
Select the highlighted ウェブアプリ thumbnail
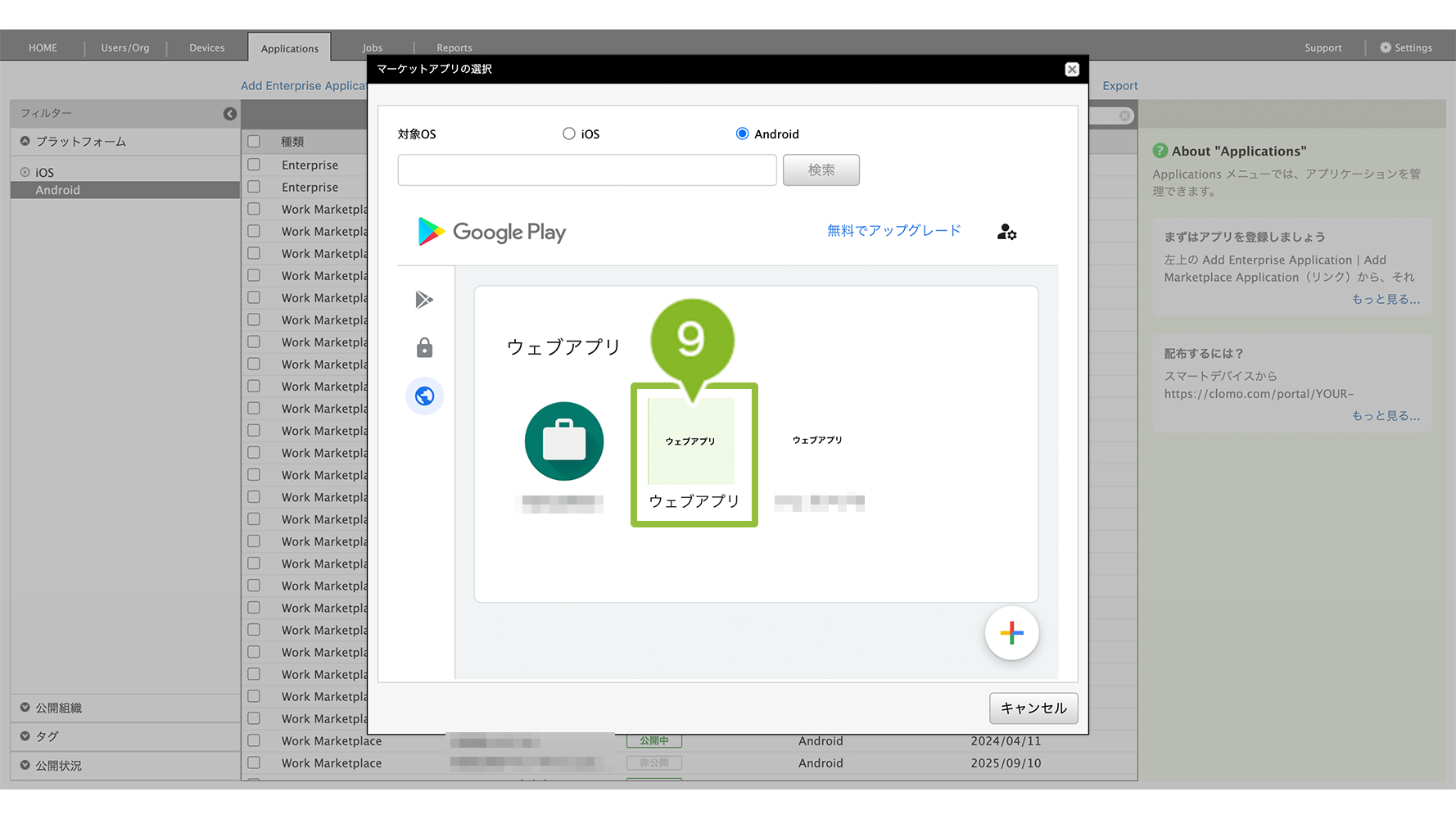(692, 442)
